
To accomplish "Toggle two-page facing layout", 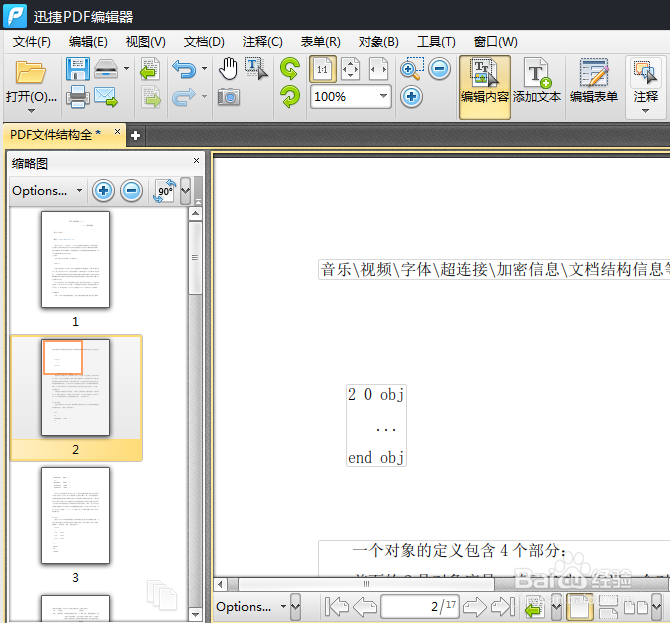I will click(x=636, y=607).
